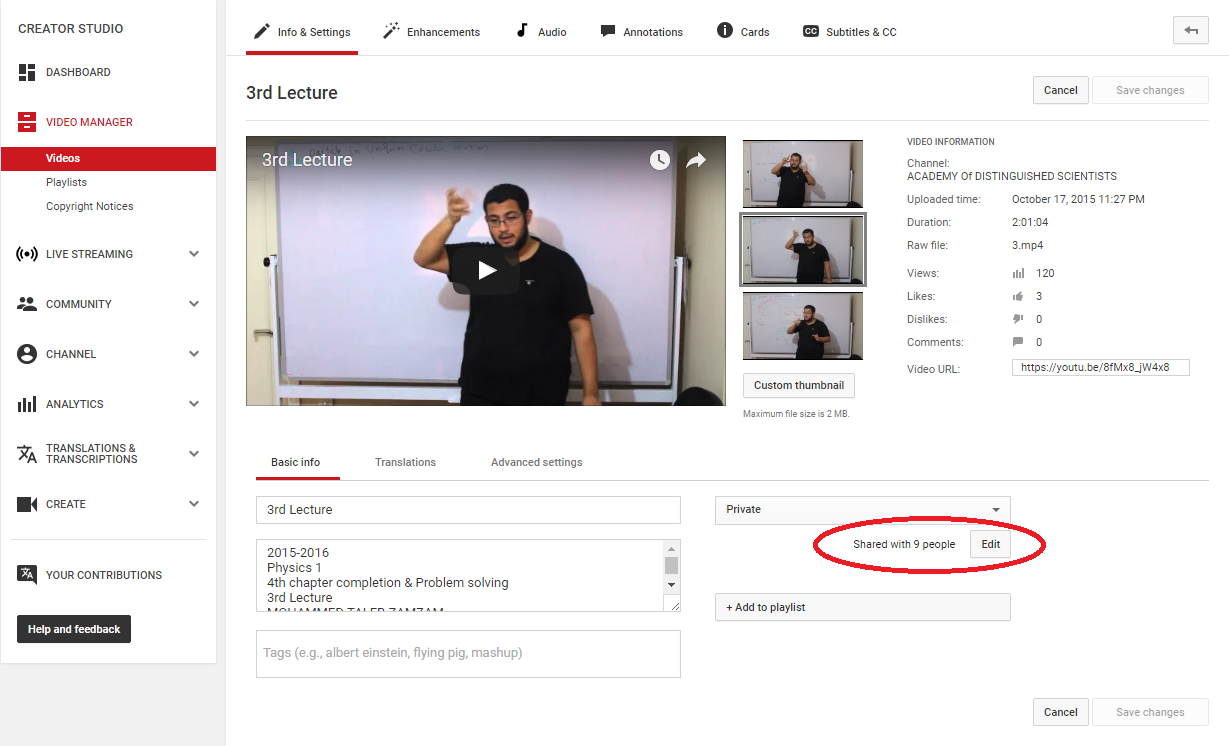
Task: Click the Video Manager red icon
Action: click(27, 122)
